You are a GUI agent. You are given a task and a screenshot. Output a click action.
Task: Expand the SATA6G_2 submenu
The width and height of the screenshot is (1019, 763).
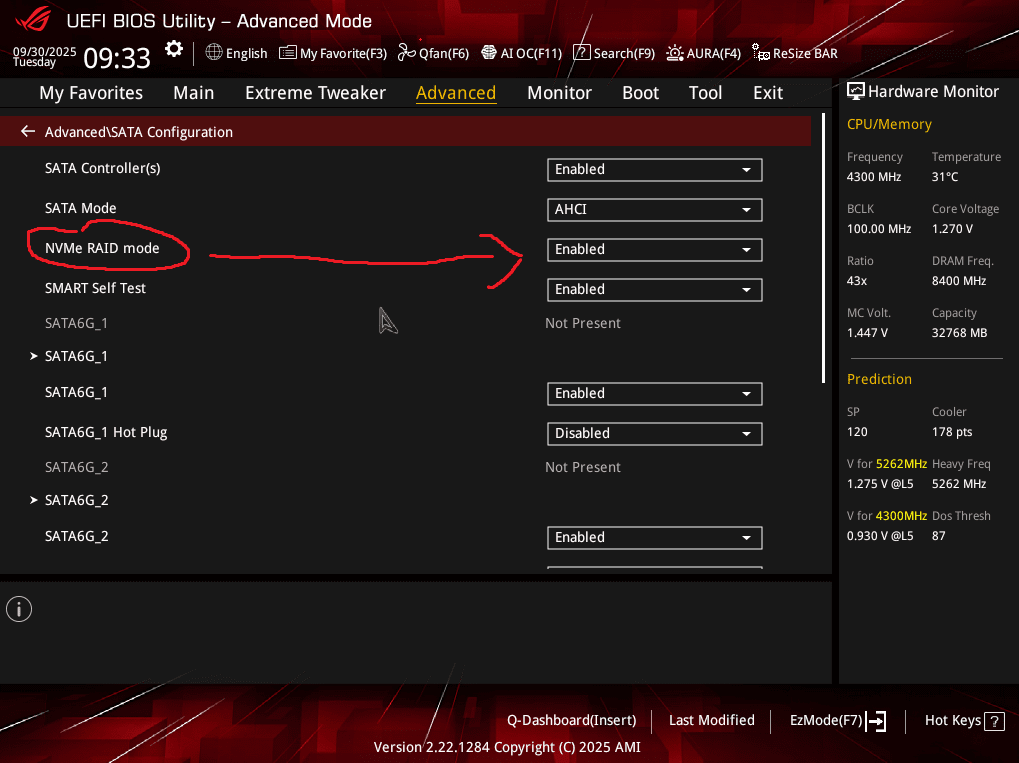point(69,500)
